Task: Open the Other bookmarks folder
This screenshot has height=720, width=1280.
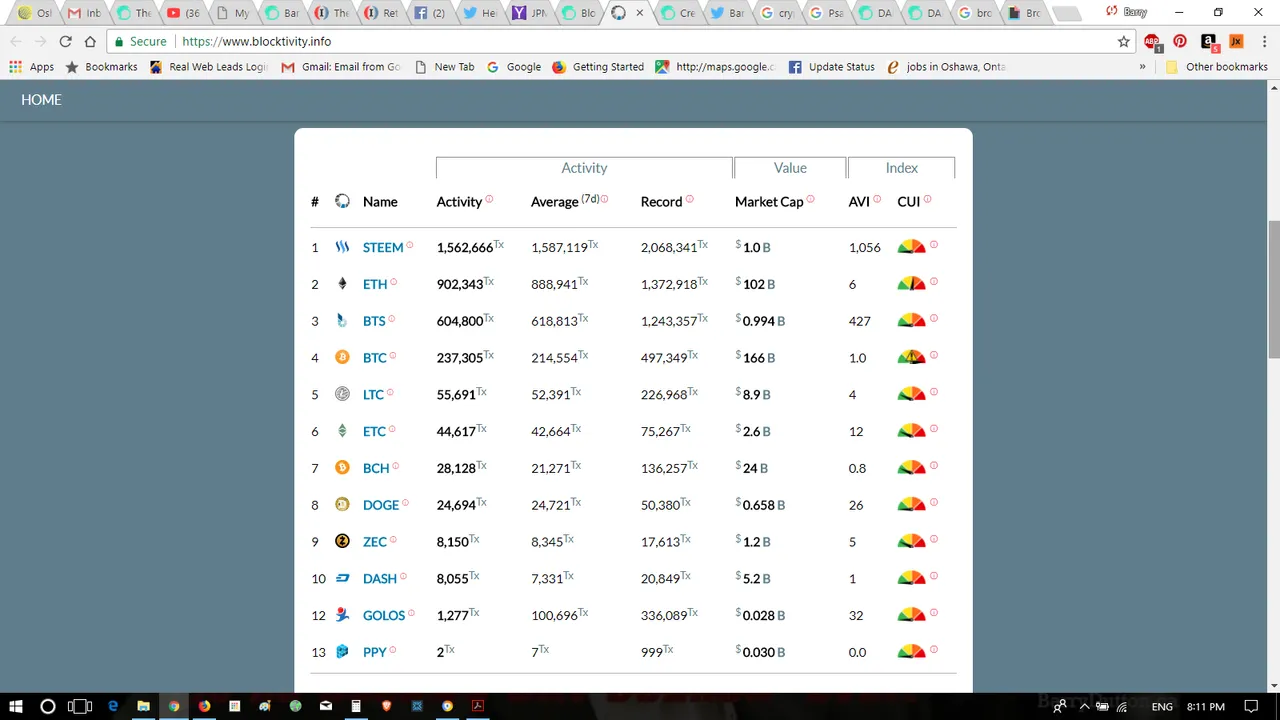Action: 1216,67
